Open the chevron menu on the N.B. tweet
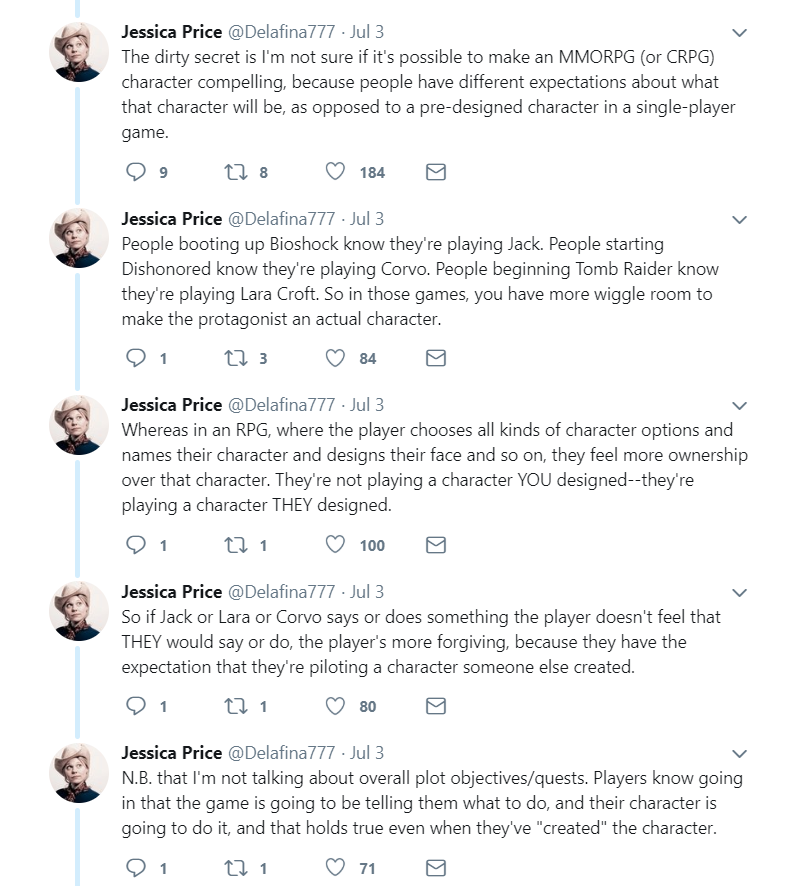The image size is (785, 886). pos(739,753)
